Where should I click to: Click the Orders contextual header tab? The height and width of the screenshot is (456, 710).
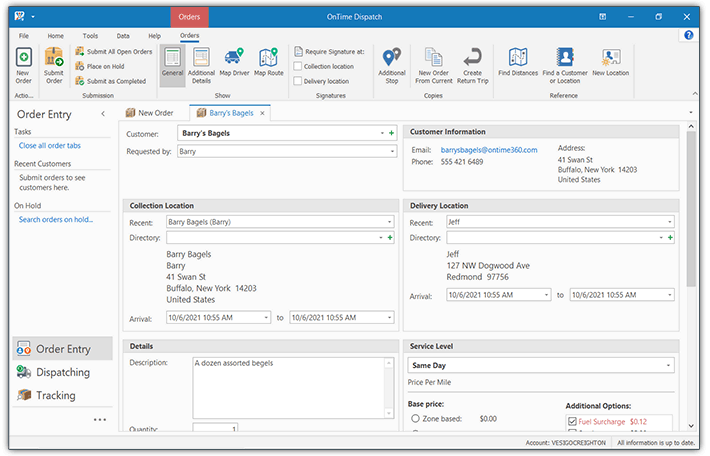(x=189, y=17)
